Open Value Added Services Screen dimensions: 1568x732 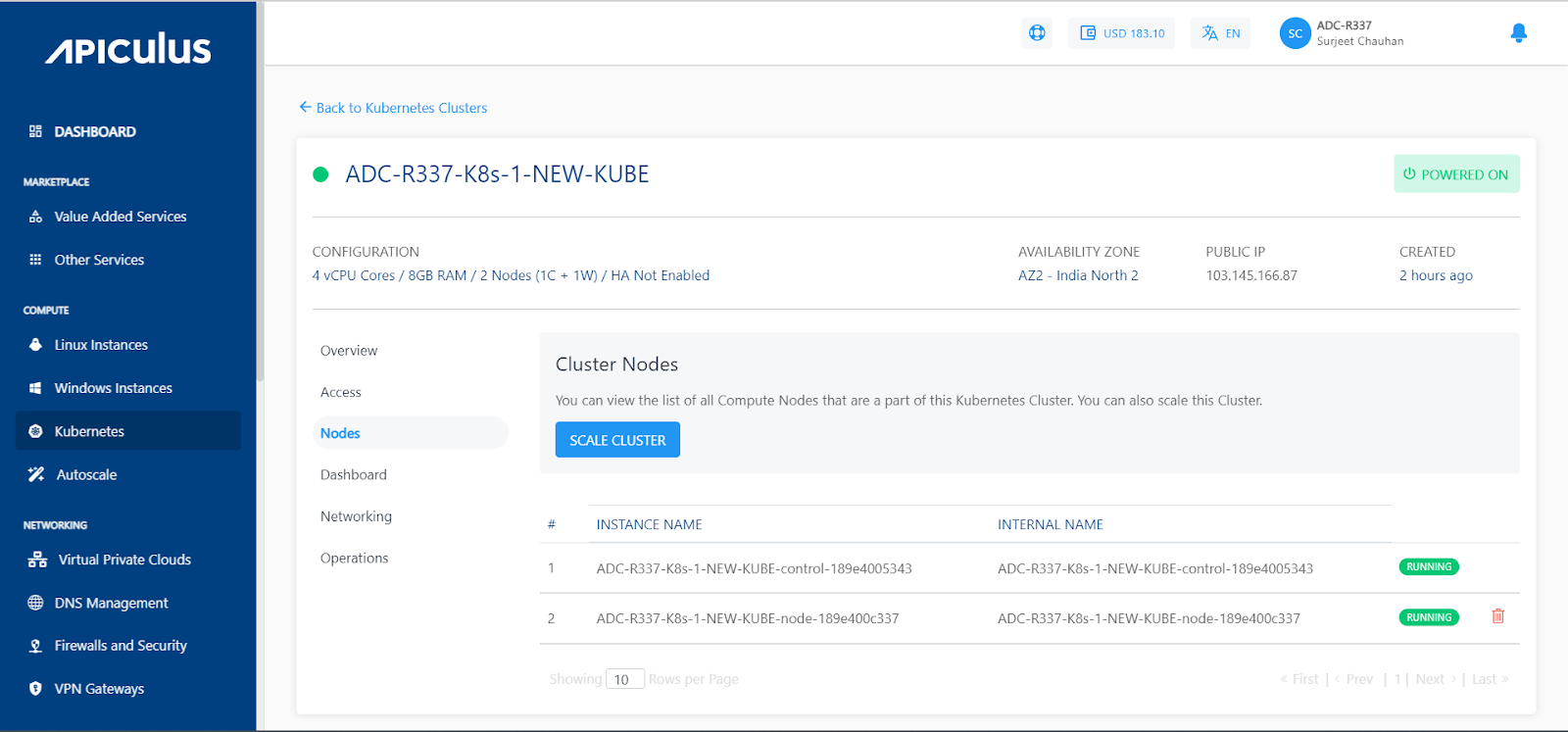click(x=121, y=217)
